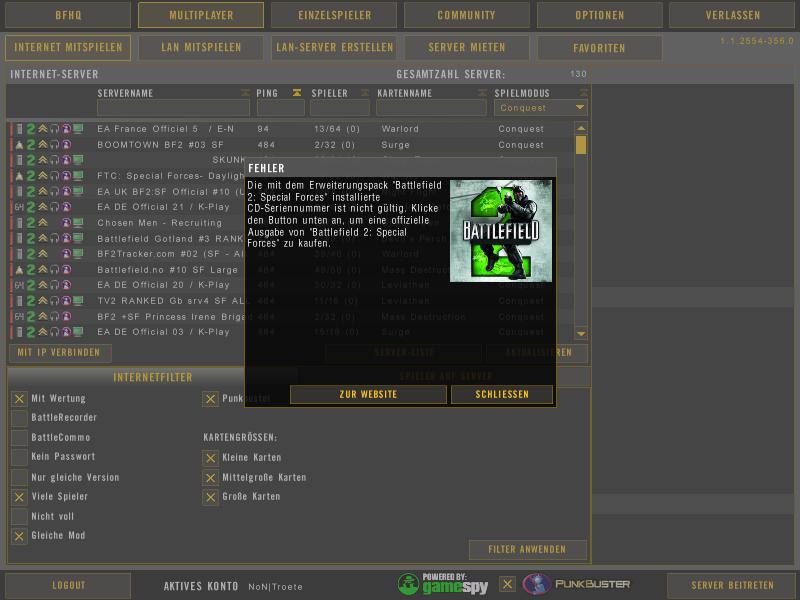Enable the BattleRecorder filter checkbox
This screenshot has width=800, height=600.
pyautogui.click(x=19, y=418)
